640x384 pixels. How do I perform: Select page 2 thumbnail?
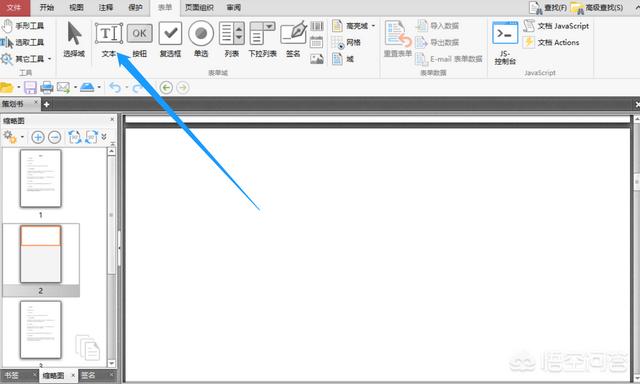[x=41, y=254]
